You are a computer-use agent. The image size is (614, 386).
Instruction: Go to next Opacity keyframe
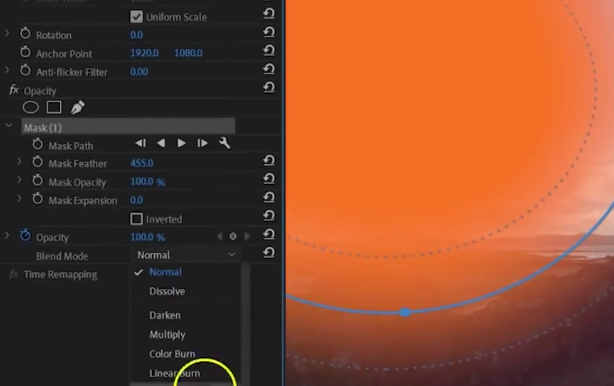[x=247, y=236]
